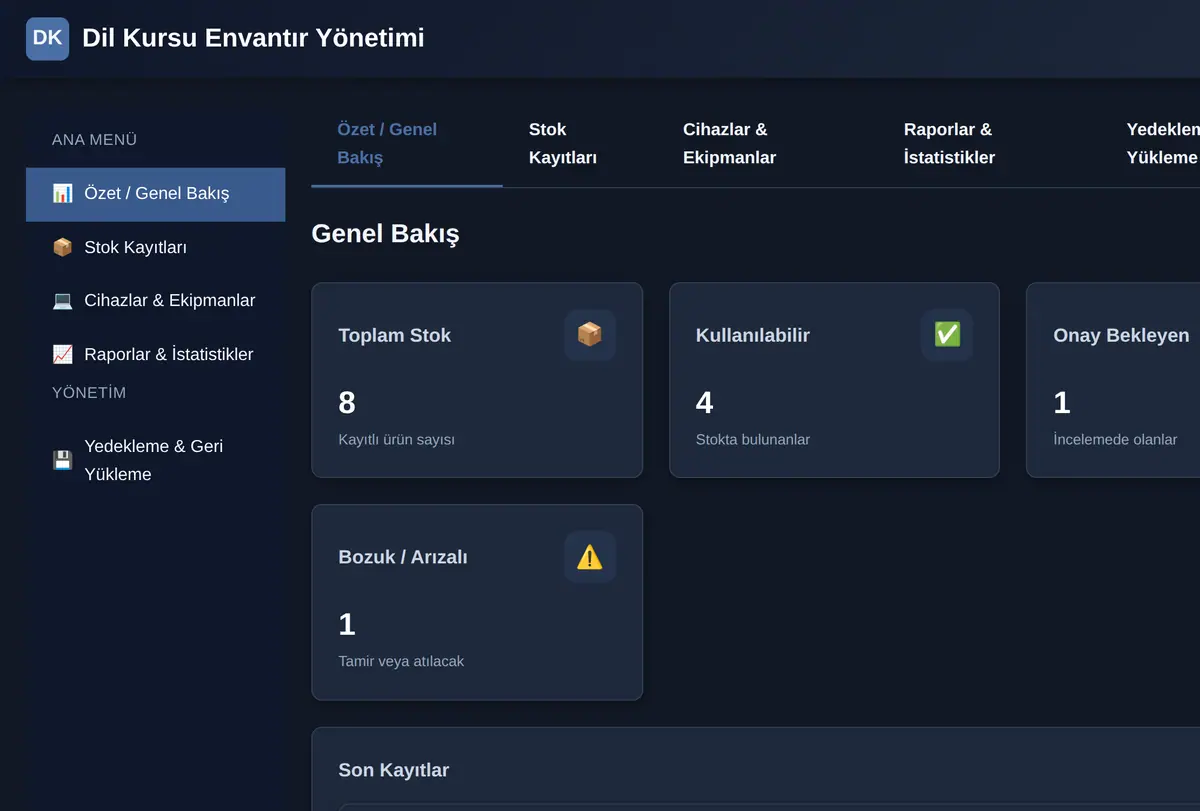Click the Tamir veya atılacak caption
Viewport: 1200px width, 811px height.
click(x=401, y=661)
